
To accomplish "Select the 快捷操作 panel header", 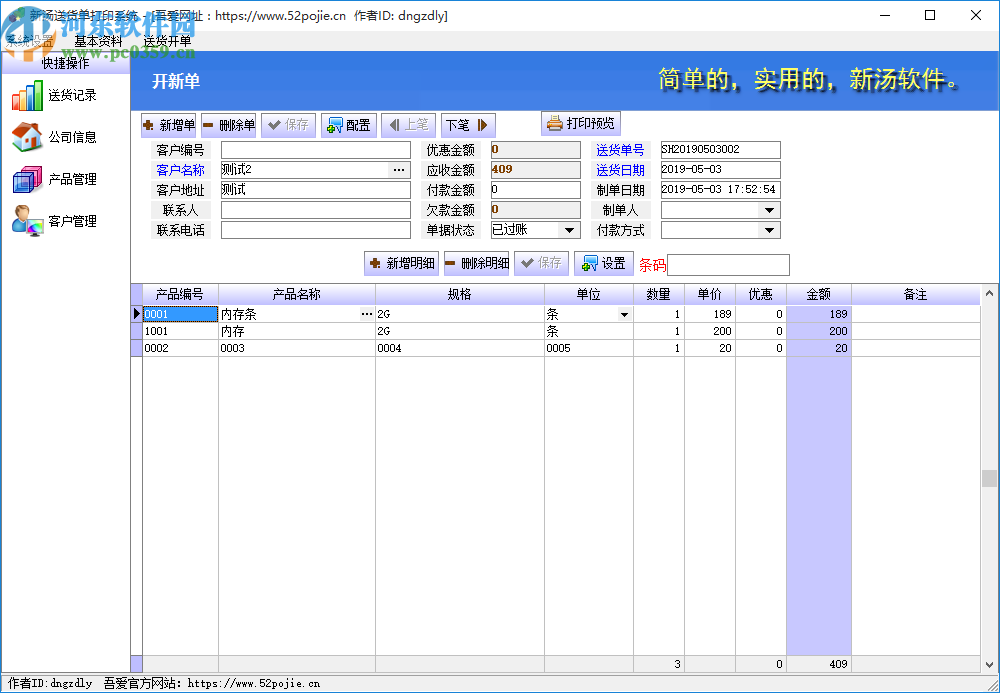I will coord(66,64).
